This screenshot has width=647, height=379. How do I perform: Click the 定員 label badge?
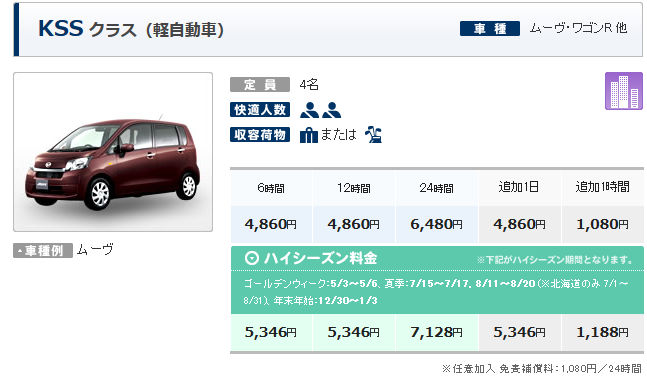(260, 85)
